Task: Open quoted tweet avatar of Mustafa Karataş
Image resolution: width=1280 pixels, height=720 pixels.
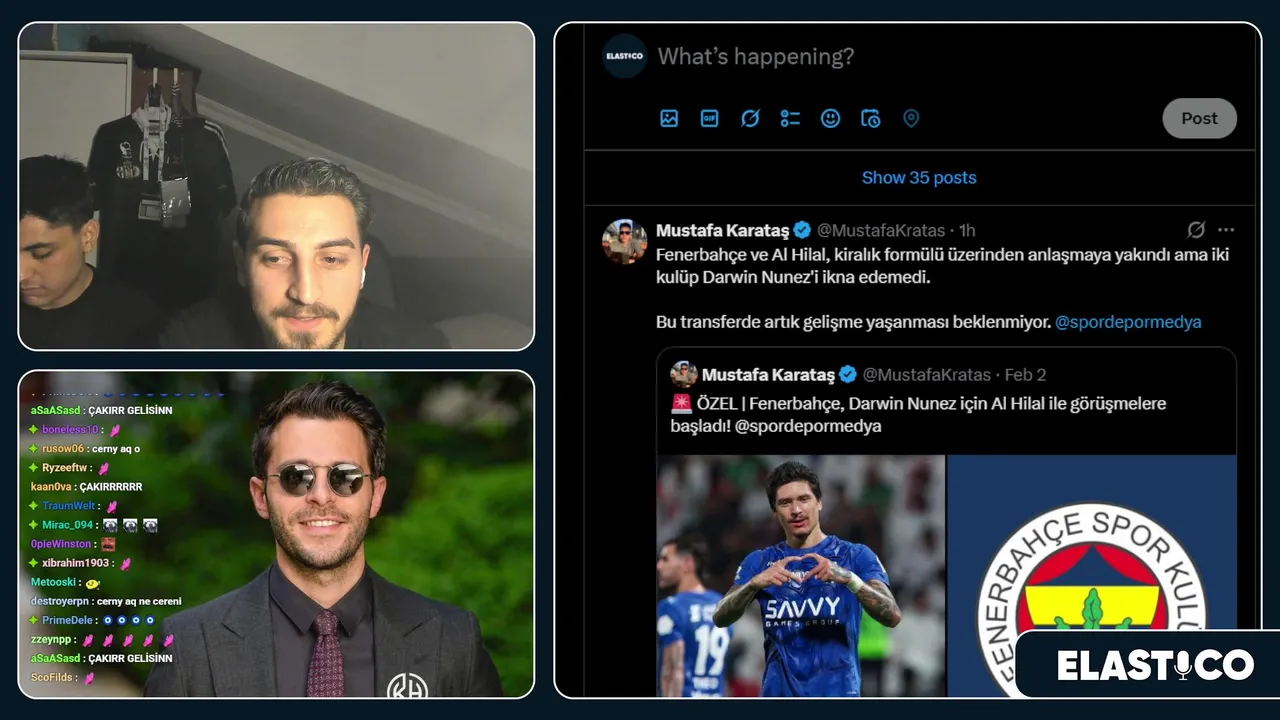Action: (684, 374)
